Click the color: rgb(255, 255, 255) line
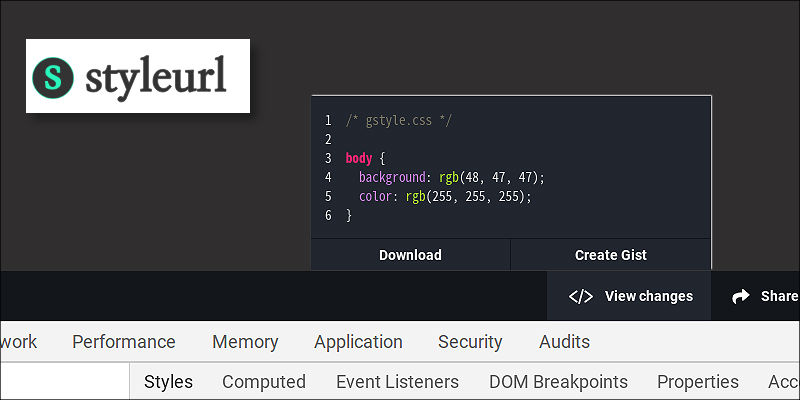Viewport: 800px width, 400px height. 445,196
